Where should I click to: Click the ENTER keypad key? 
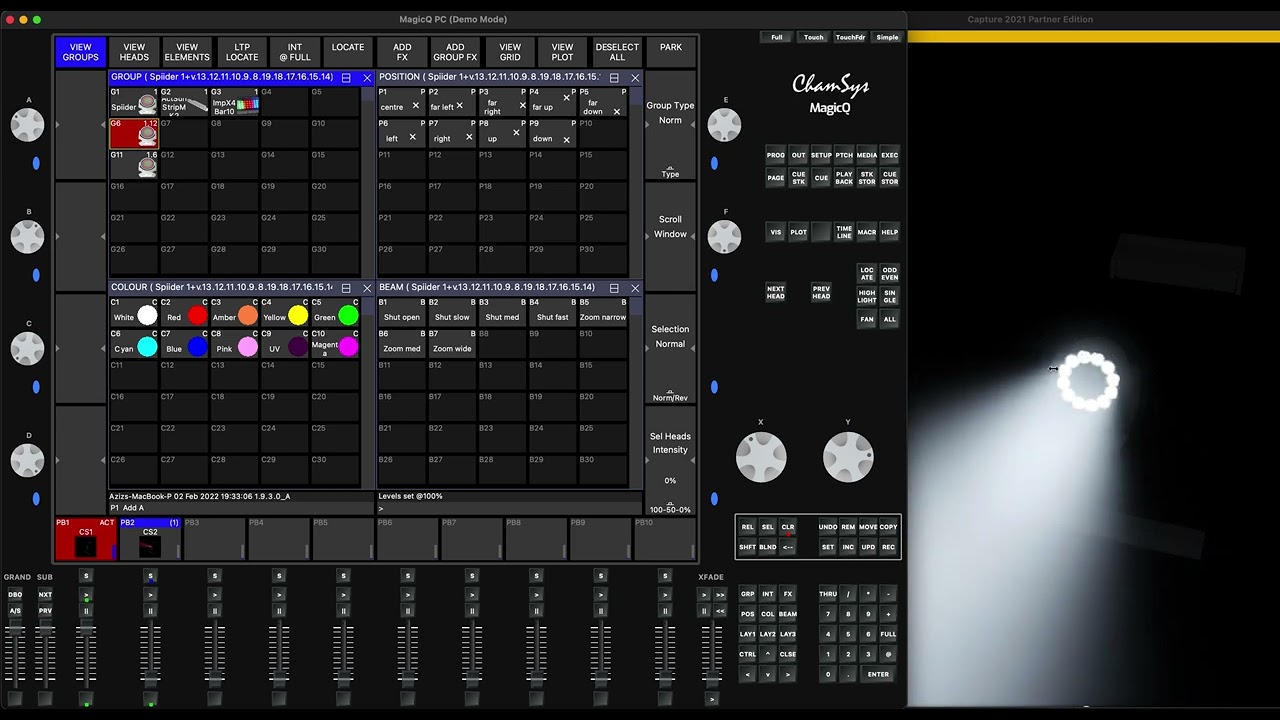(878, 674)
